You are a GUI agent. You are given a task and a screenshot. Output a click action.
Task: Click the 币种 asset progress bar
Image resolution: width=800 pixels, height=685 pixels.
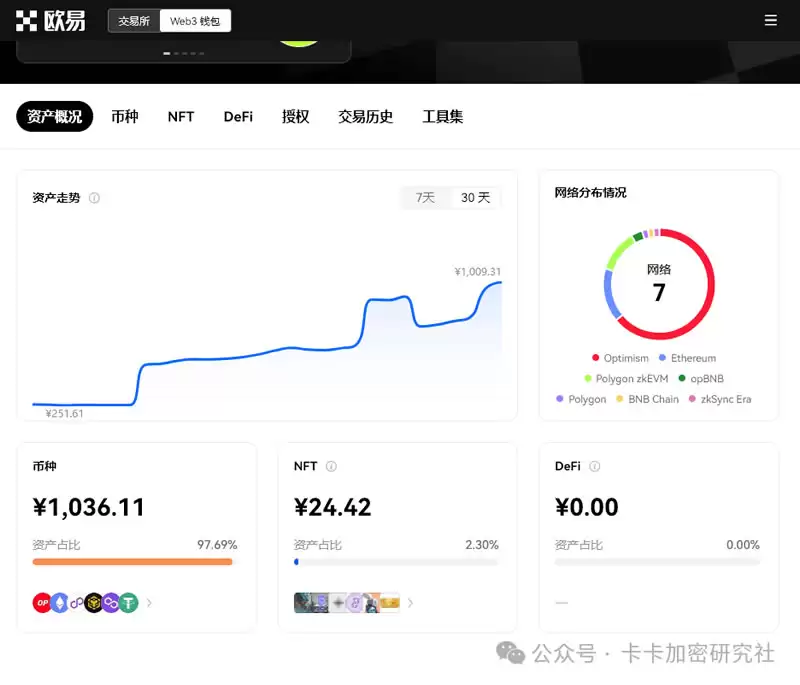(x=133, y=562)
